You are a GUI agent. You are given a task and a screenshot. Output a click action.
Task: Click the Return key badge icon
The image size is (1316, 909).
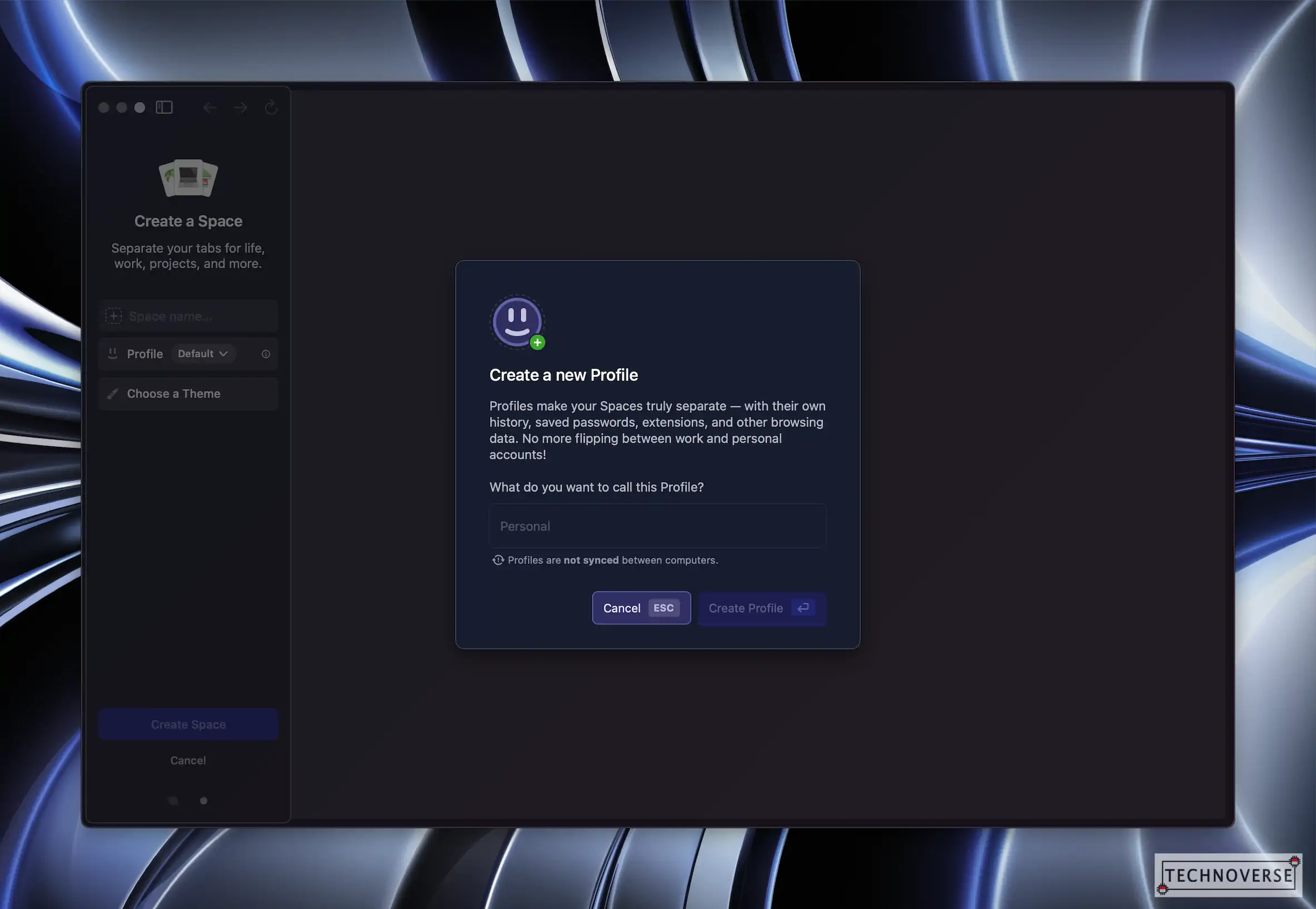[803, 608]
